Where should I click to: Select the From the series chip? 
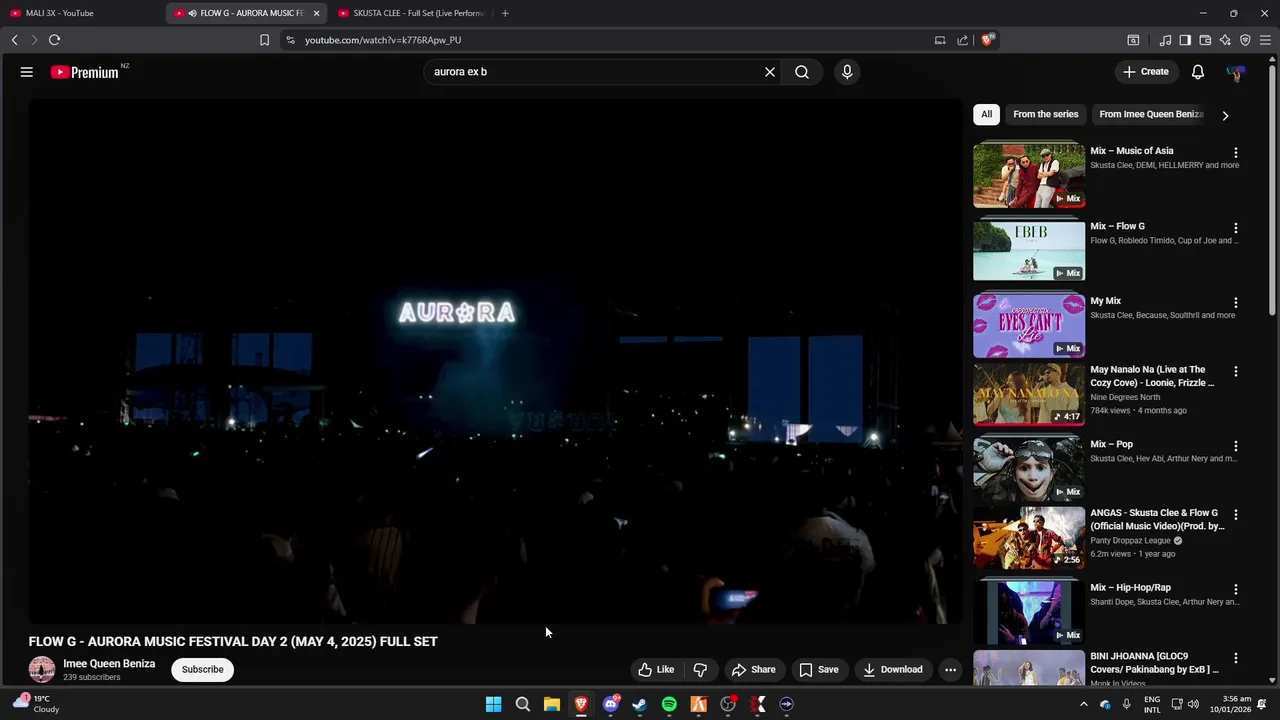tap(1045, 114)
